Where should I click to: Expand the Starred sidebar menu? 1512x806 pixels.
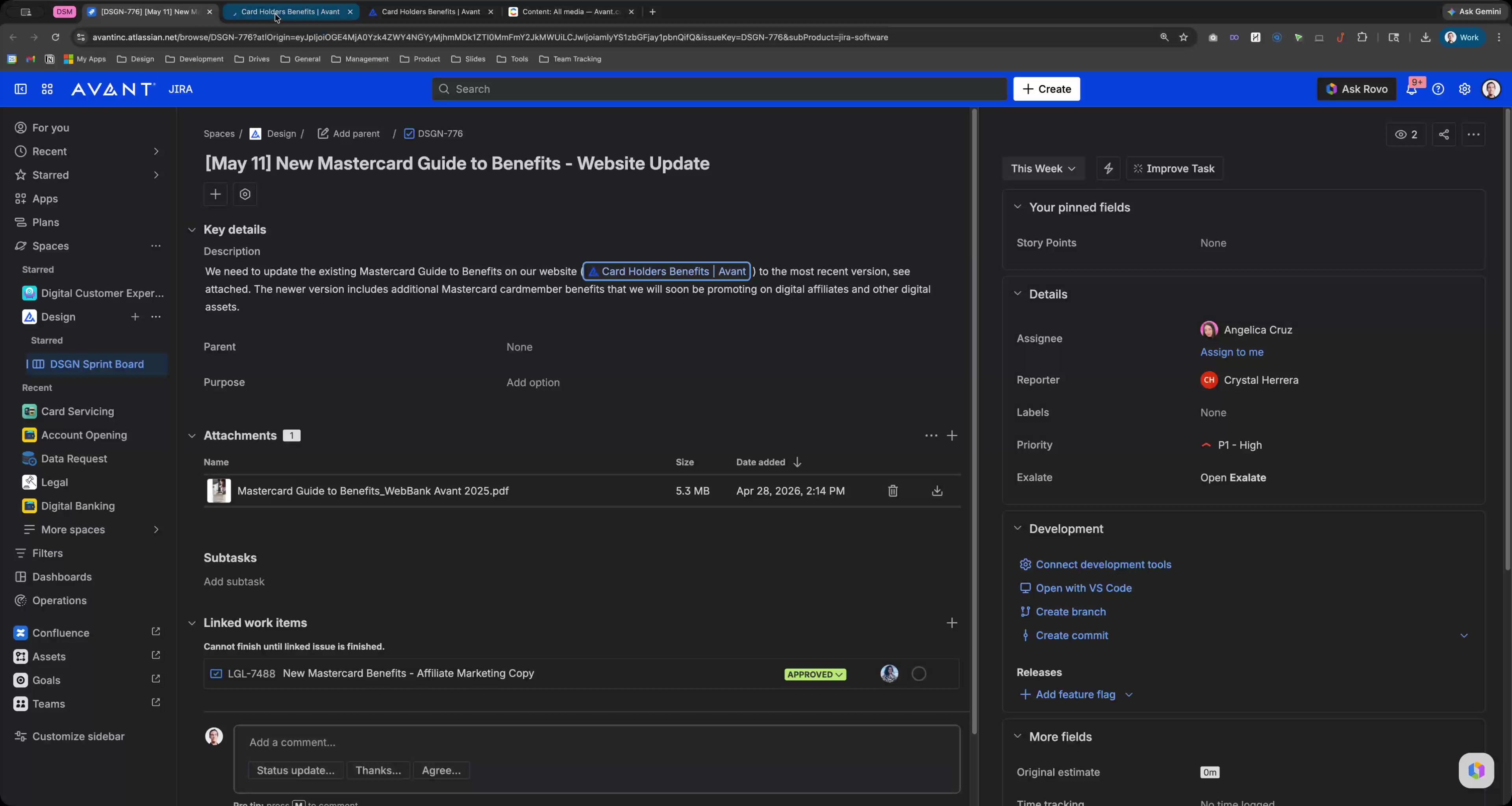click(x=156, y=175)
